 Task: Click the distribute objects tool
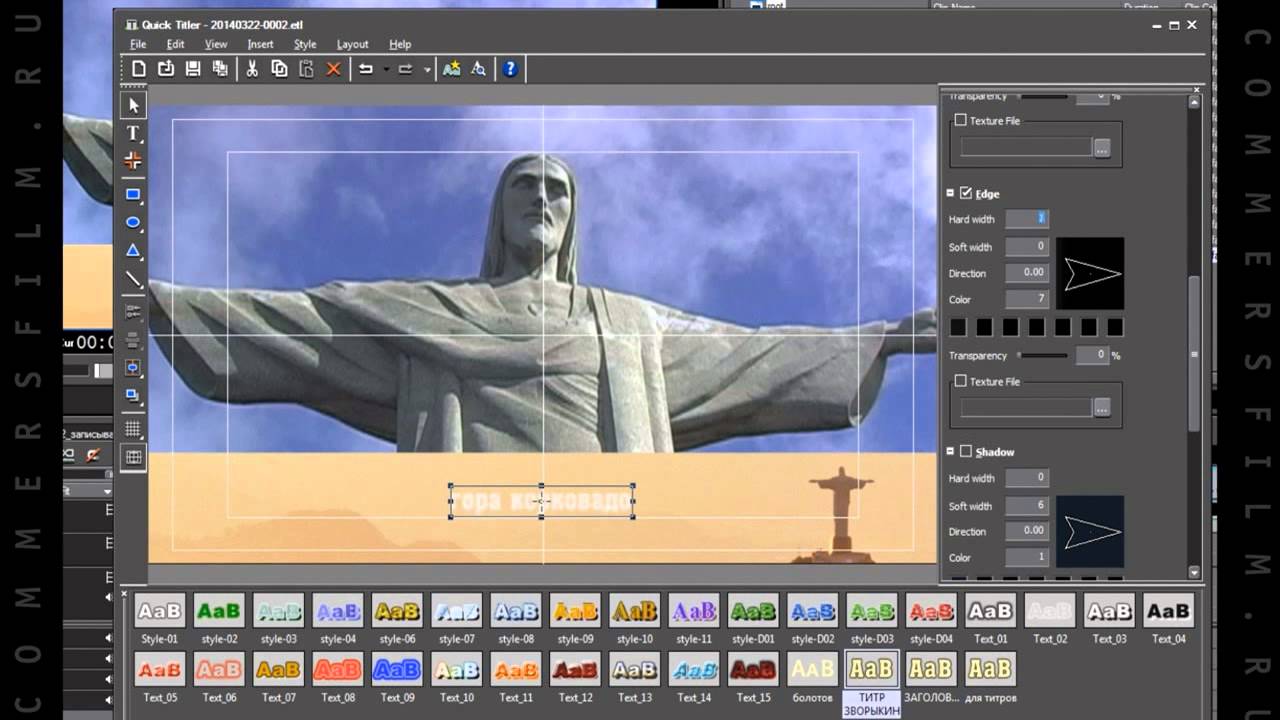click(133, 340)
